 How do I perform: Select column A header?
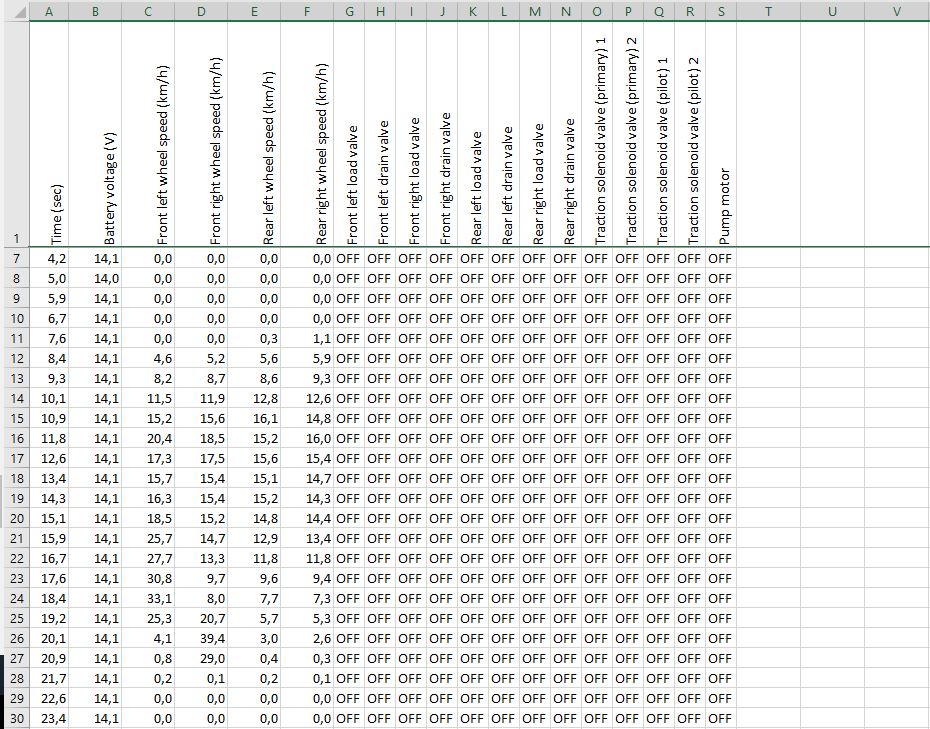(x=49, y=11)
